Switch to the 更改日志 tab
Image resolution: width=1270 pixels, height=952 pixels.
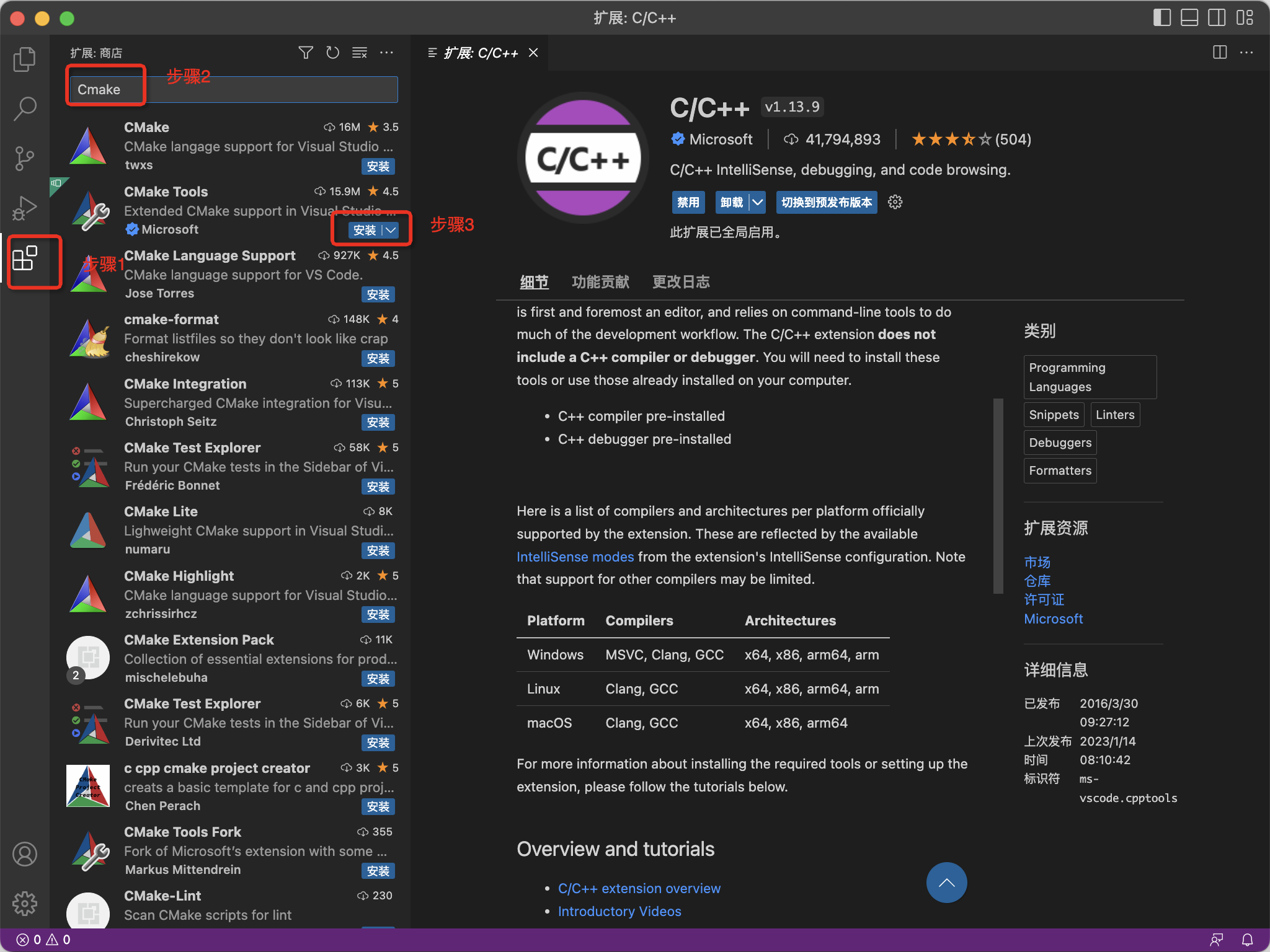[x=681, y=282]
